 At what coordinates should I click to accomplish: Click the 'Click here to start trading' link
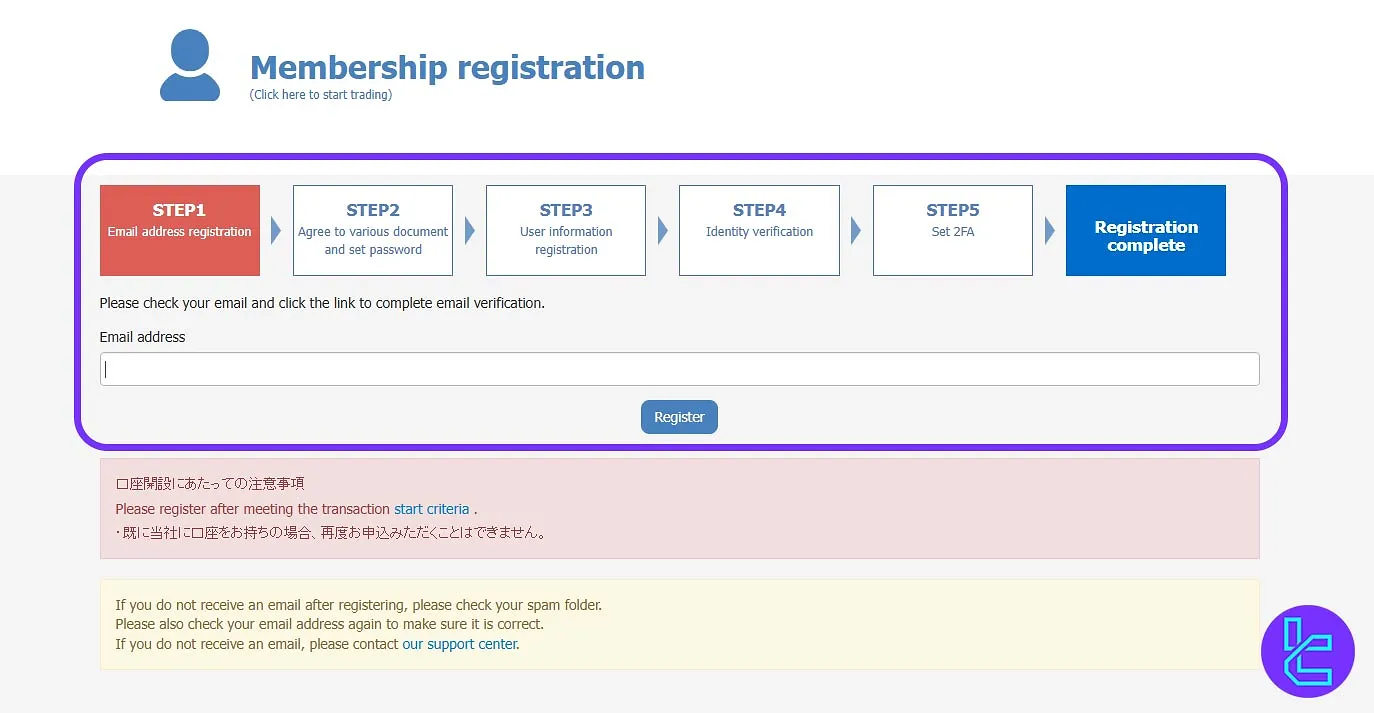click(x=321, y=95)
